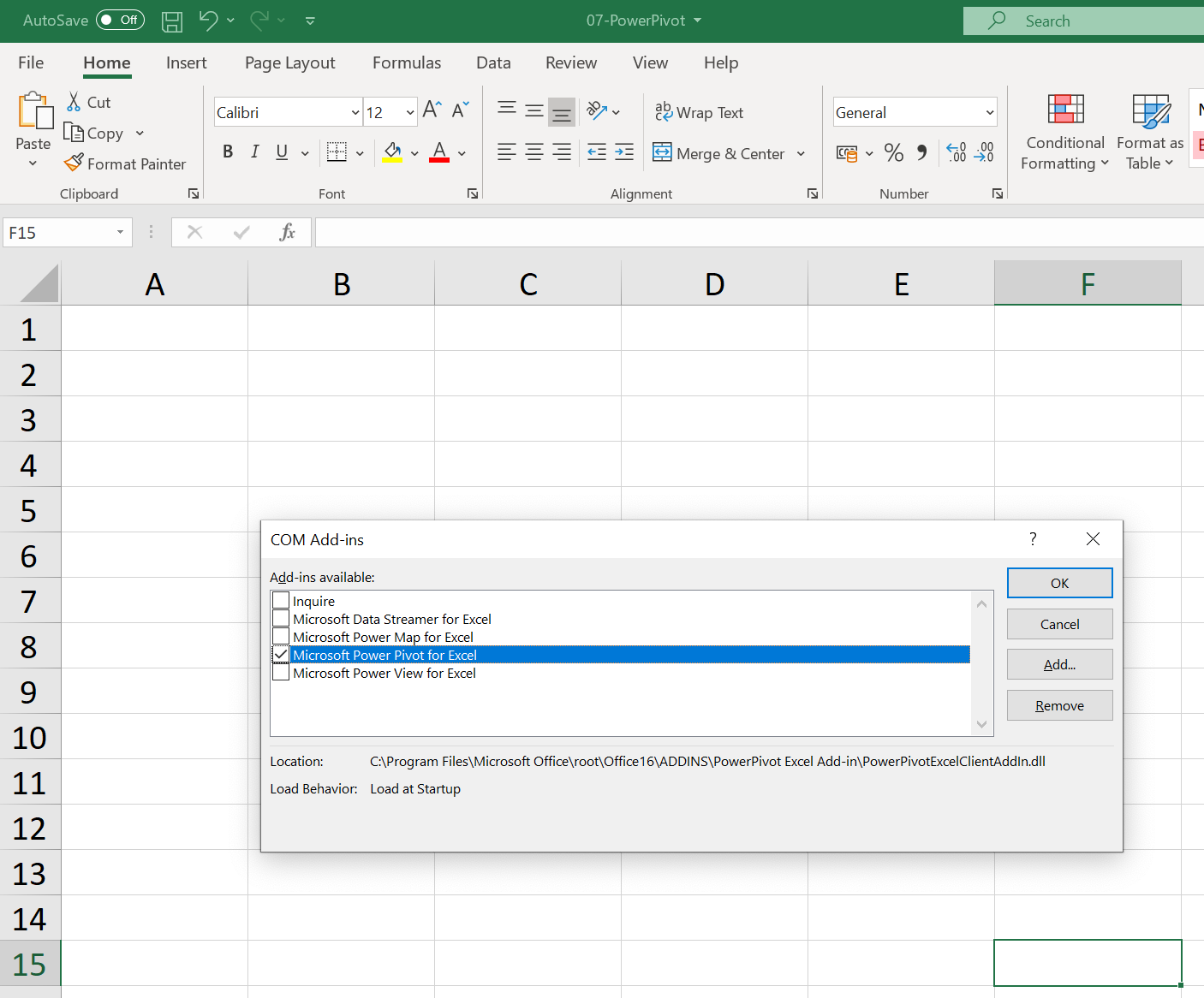Click OK in COM Add-ins dialog

[1060, 583]
